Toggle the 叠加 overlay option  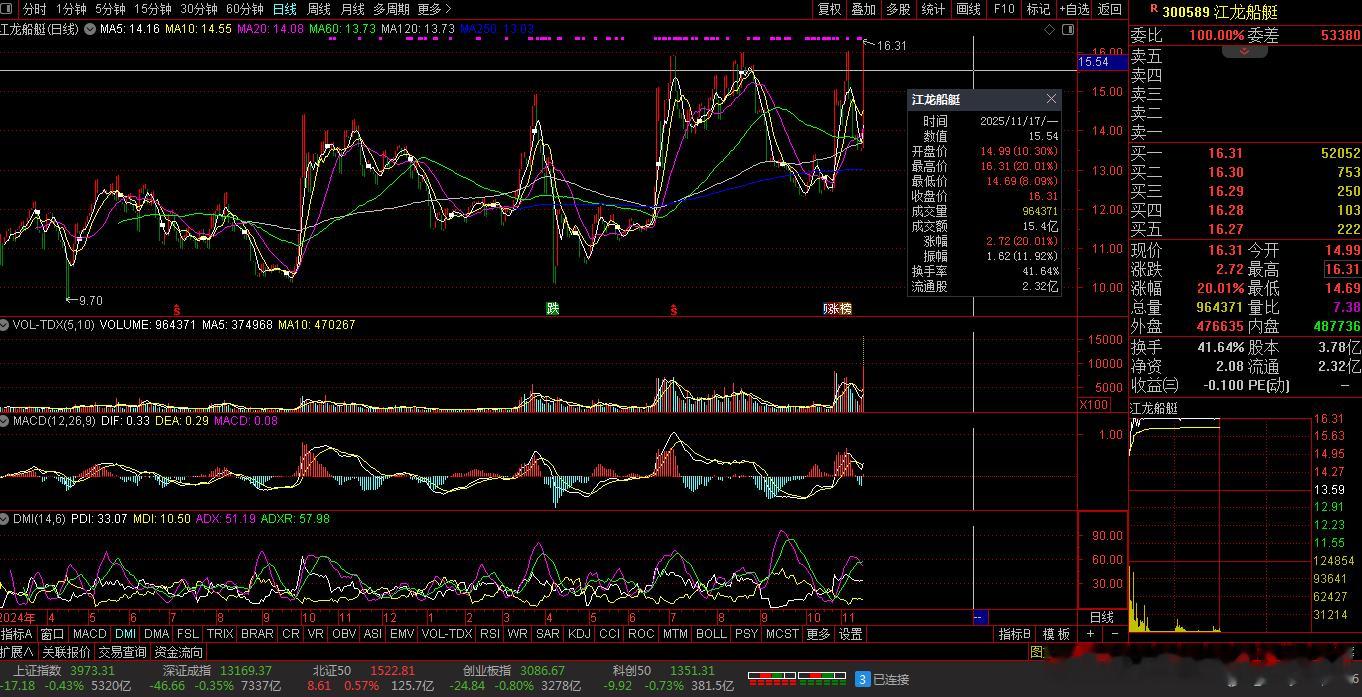[x=863, y=9]
